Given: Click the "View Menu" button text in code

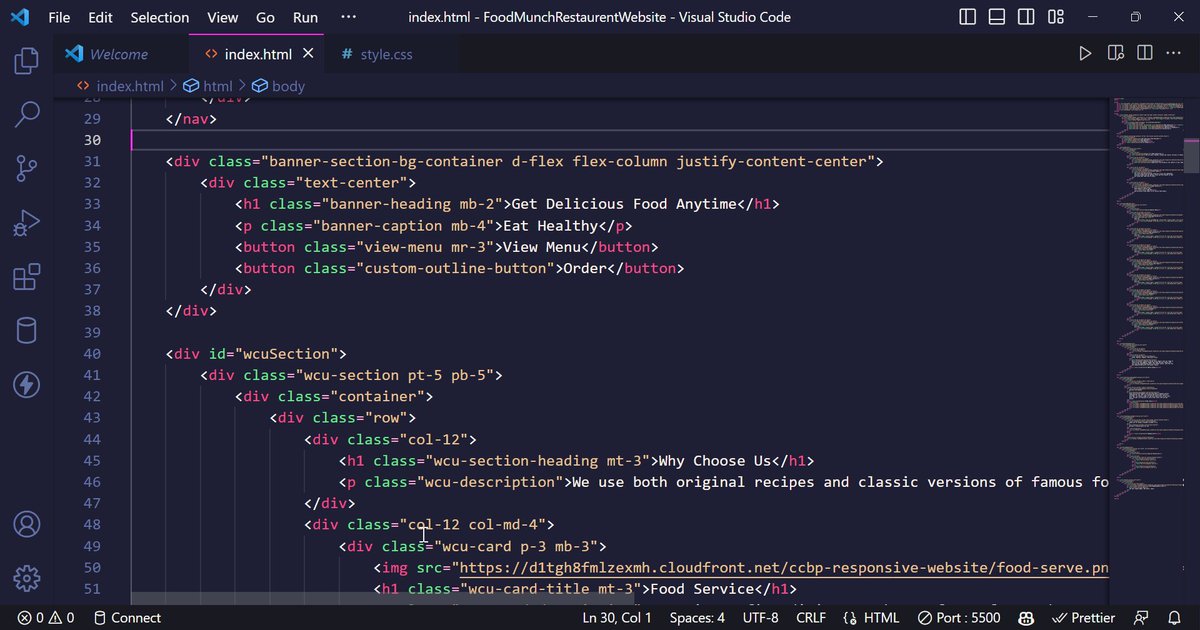Looking at the screenshot, I should click(x=541, y=247).
